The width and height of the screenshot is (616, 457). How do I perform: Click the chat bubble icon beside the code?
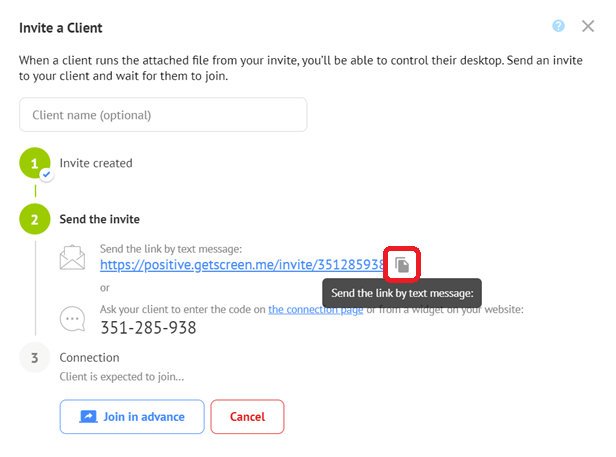point(72,318)
